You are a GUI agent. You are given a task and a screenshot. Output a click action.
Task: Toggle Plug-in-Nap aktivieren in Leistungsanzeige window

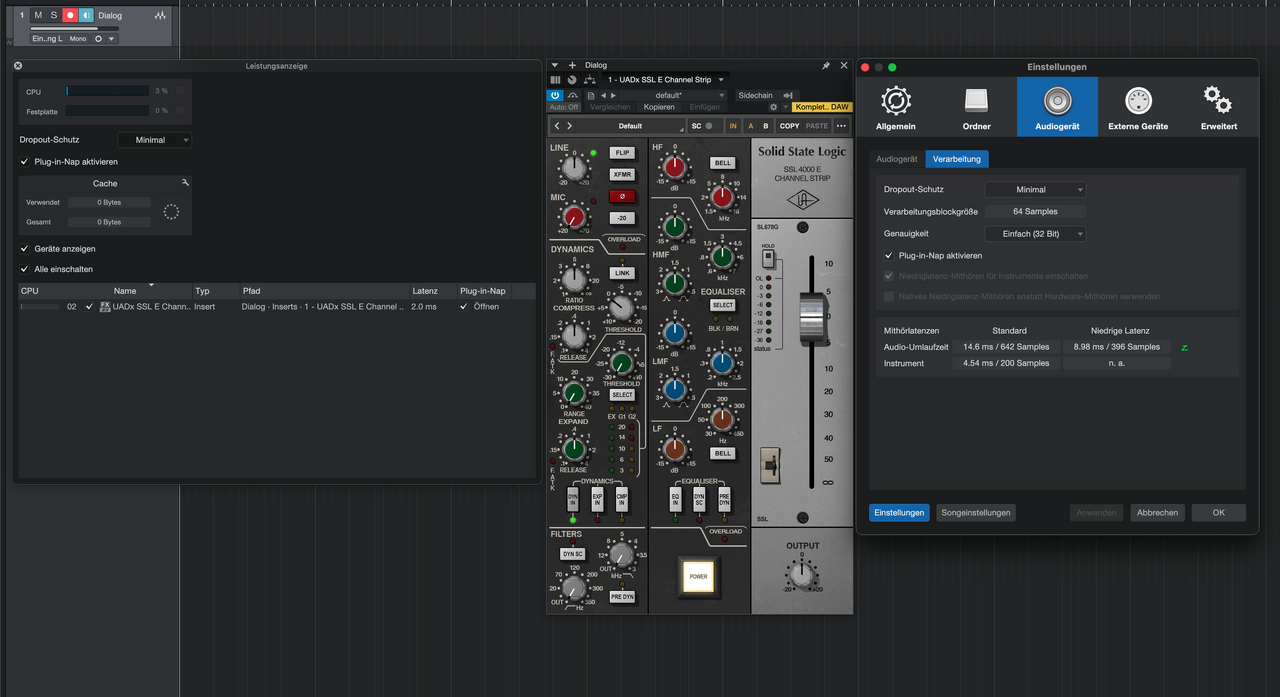(x=25, y=161)
